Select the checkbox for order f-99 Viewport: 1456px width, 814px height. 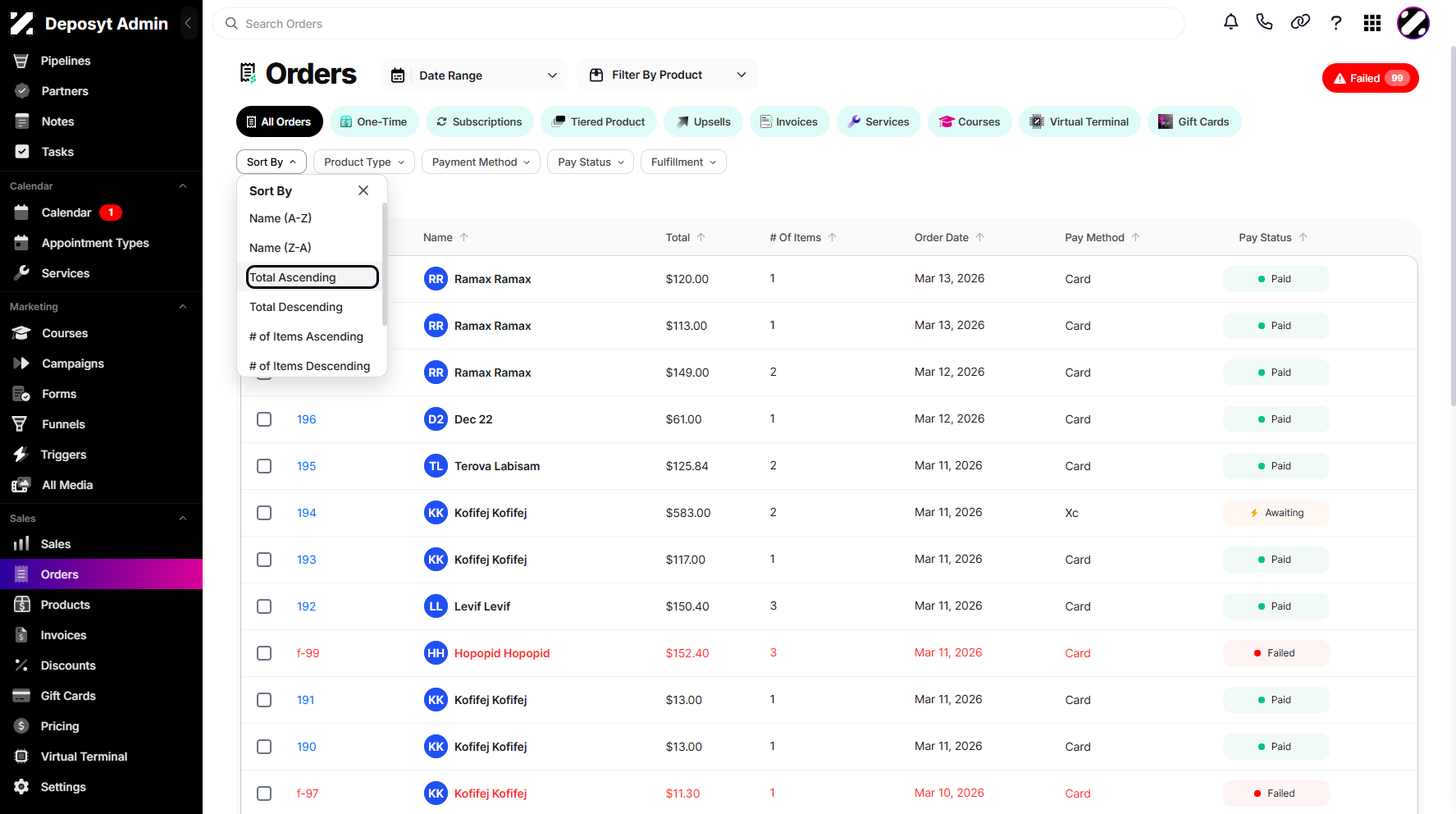tap(264, 653)
